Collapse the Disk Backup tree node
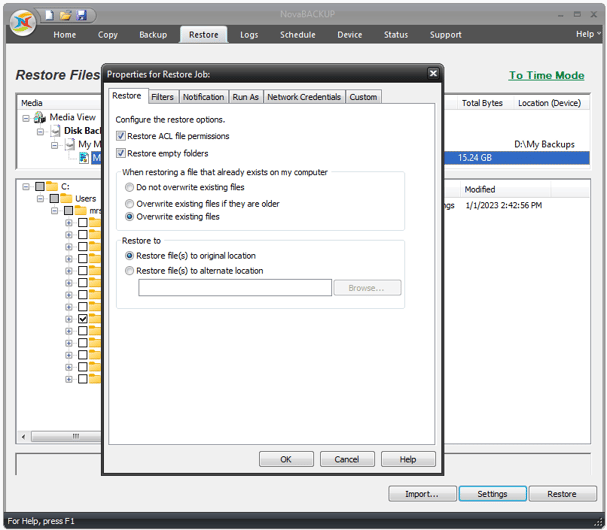The image size is (607, 530). (x=40, y=132)
